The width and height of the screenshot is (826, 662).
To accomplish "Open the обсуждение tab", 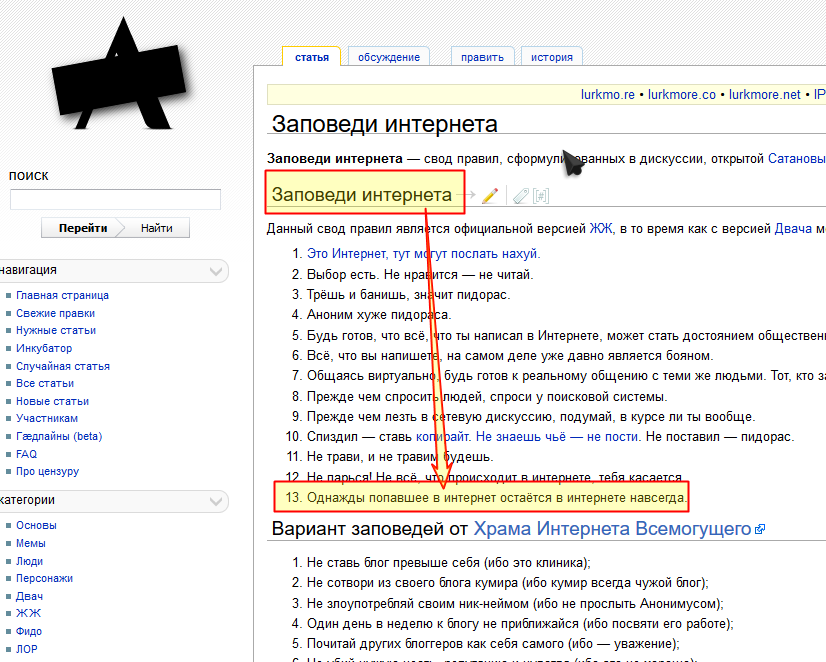I will coord(389,57).
